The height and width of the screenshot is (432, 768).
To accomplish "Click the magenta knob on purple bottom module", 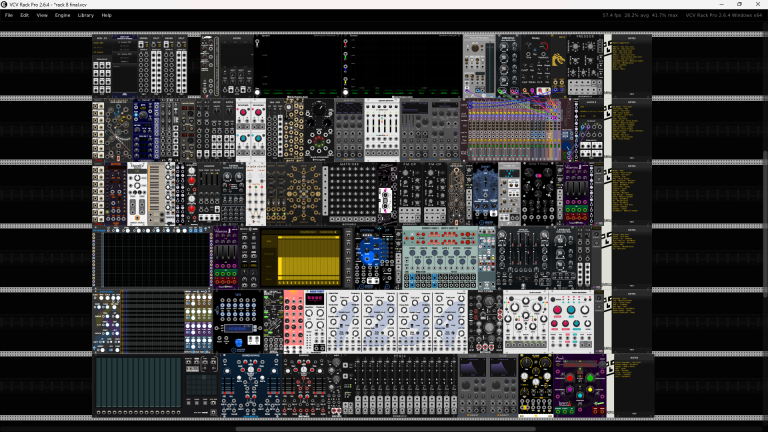I will point(570,390).
